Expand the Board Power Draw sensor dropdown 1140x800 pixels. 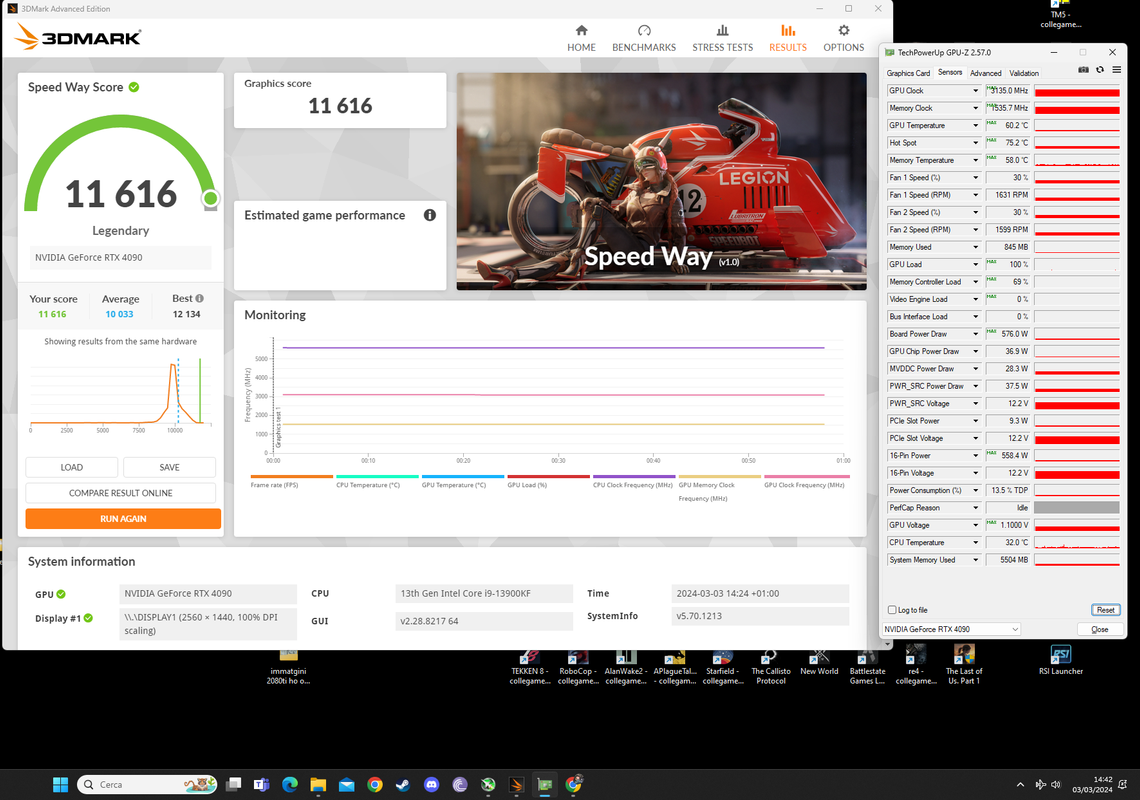(x=976, y=334)
